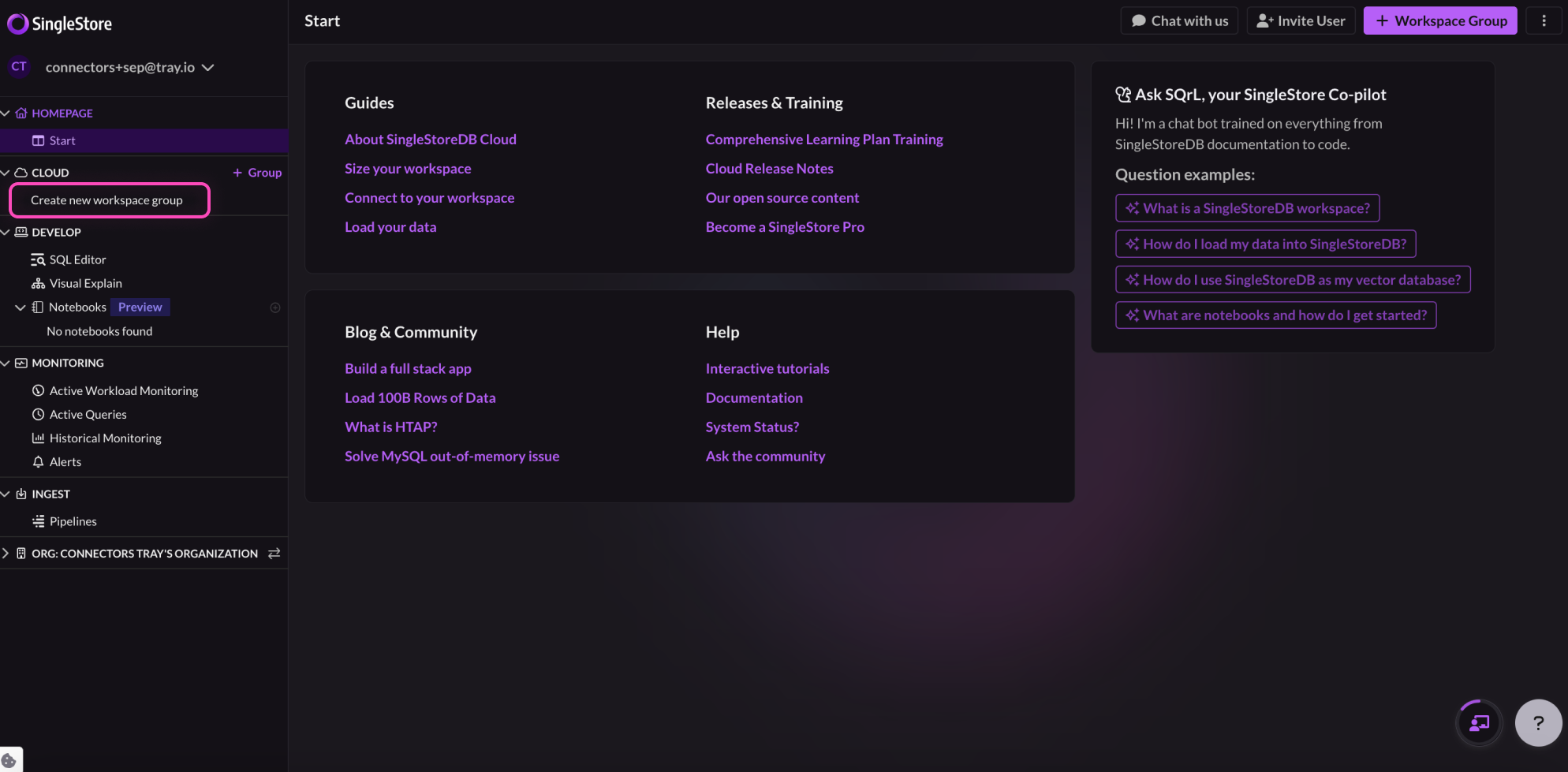Select the Start page in the sidebar
This screenshot has height=772, width=1568.
point(63,140)
